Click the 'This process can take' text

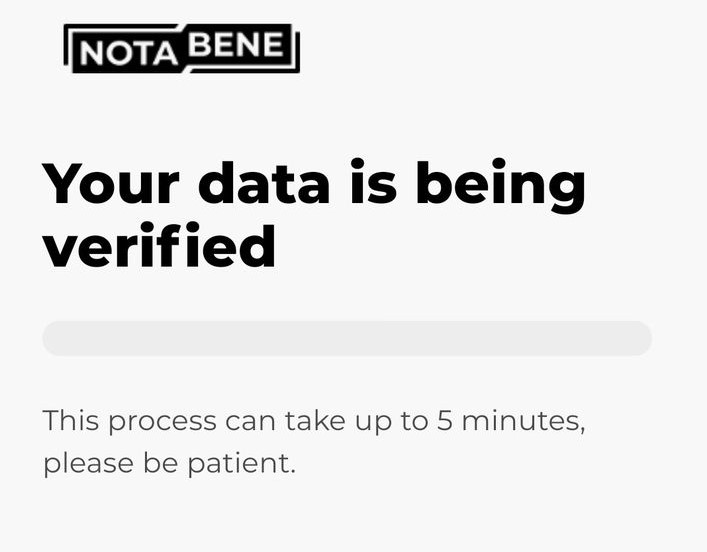point(194,421)
